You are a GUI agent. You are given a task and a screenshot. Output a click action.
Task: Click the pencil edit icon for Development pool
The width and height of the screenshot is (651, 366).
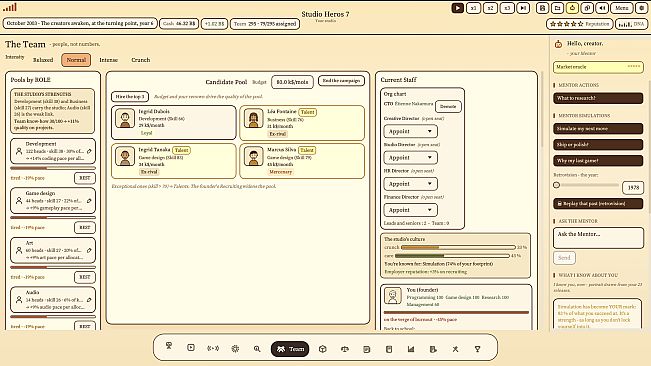click(x=89, y=151)
